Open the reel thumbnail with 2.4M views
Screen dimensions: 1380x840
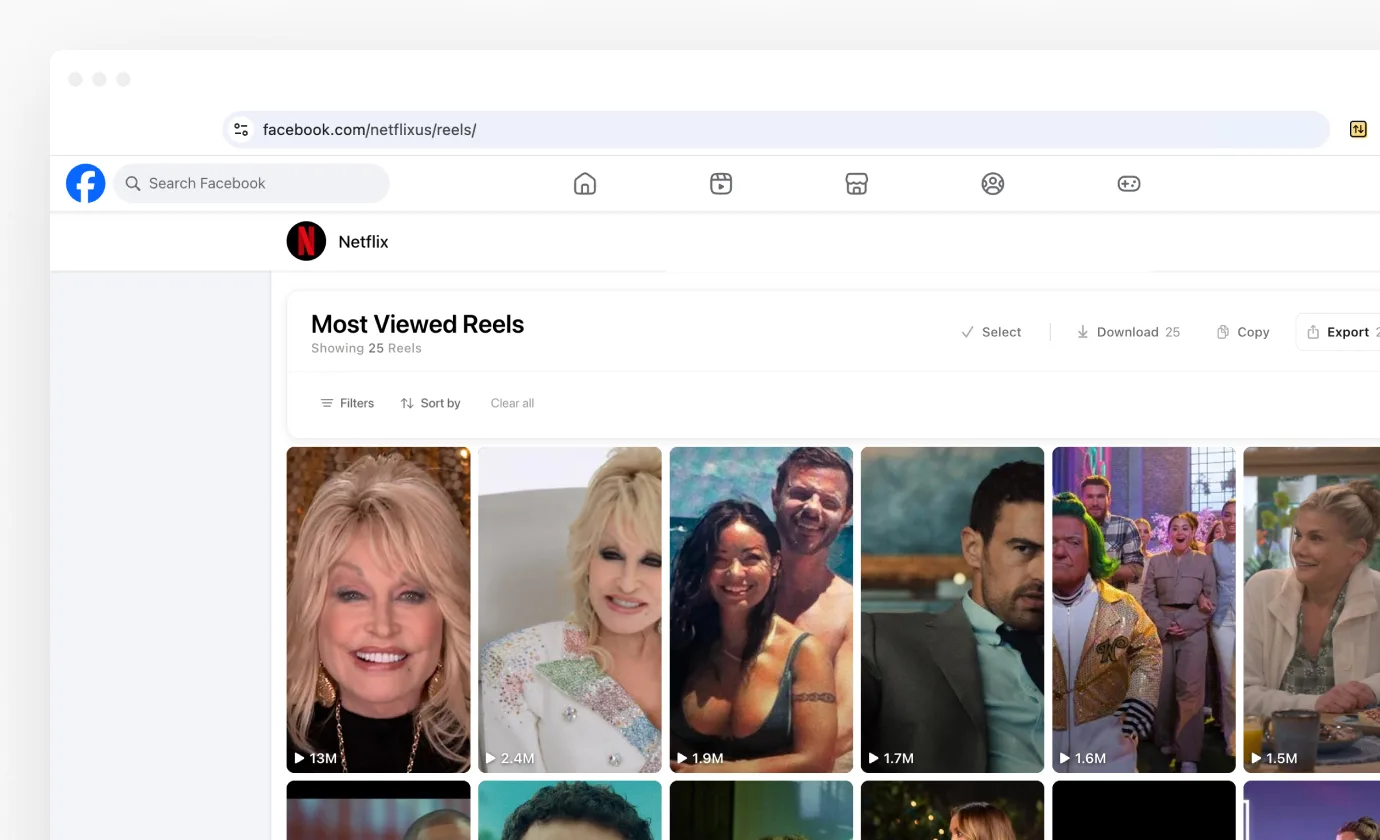coord(570,610)
